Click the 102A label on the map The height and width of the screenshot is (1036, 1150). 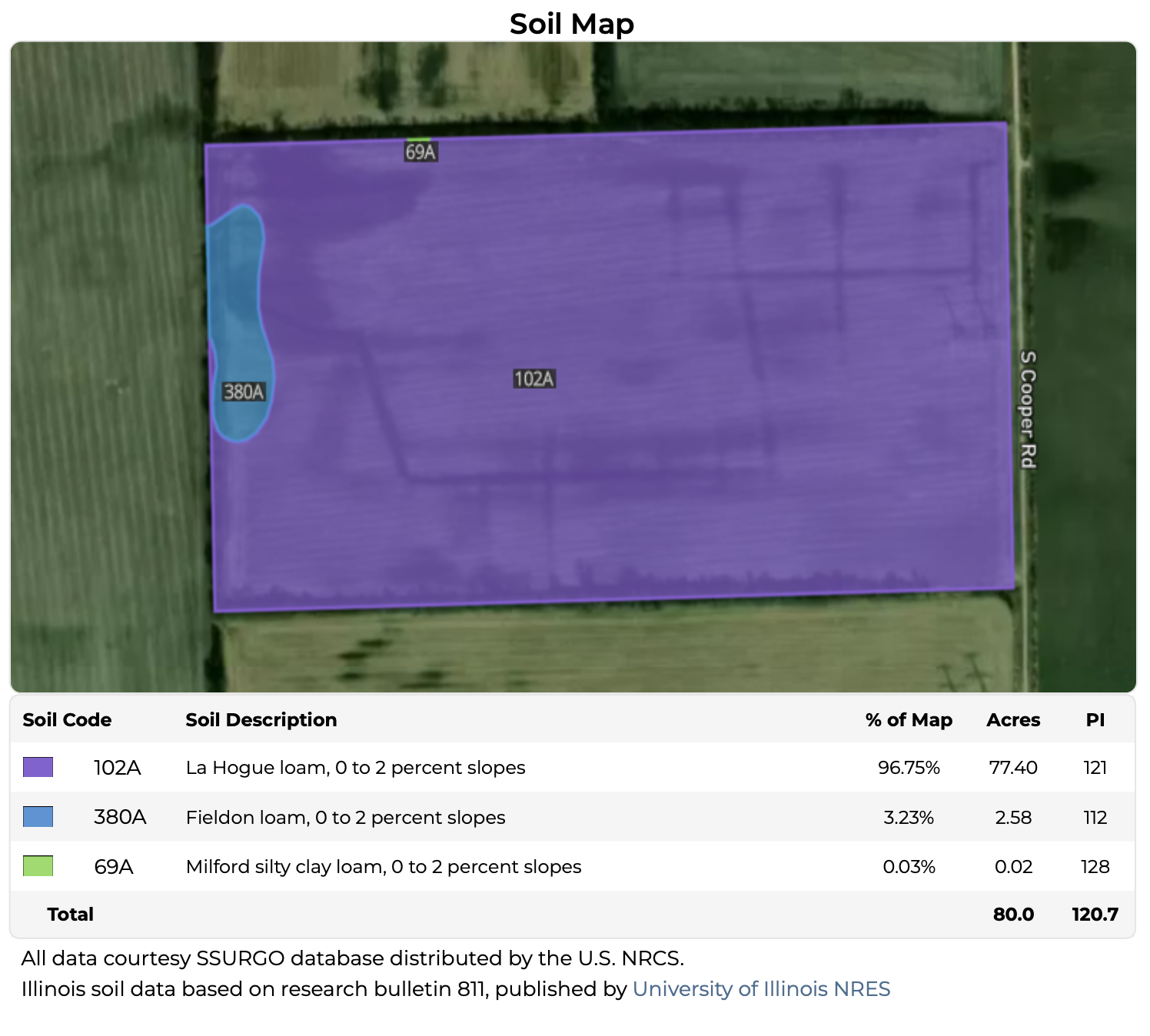[533, 379]
